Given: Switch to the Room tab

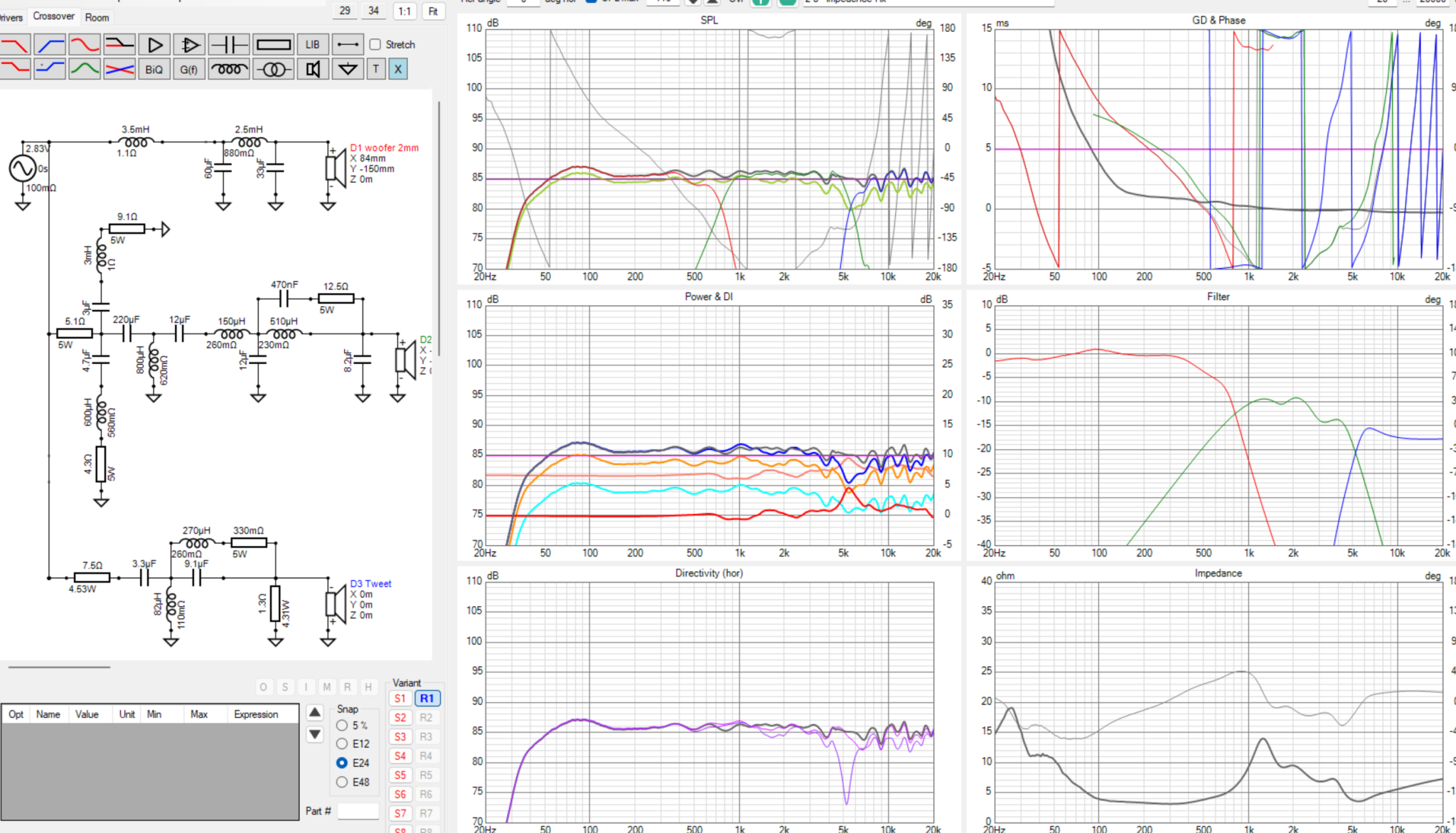Looking at the screenshot, I should pos(97,17).
